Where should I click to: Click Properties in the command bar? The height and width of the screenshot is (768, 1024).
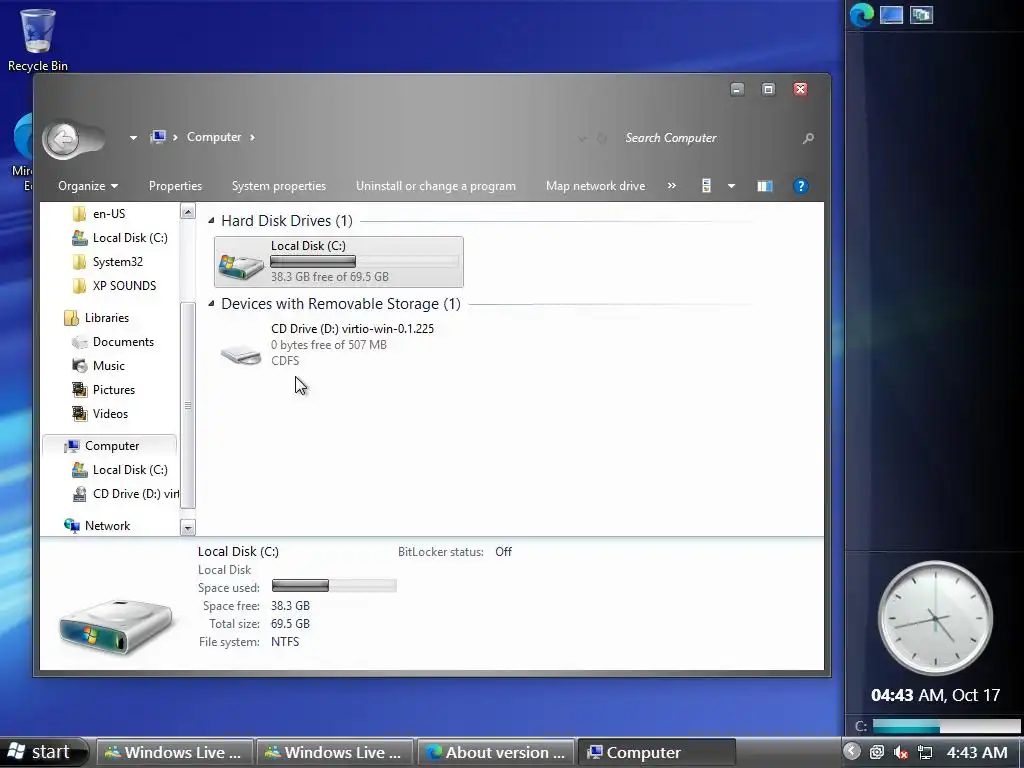pyautogui.click(x=175, y=186)
